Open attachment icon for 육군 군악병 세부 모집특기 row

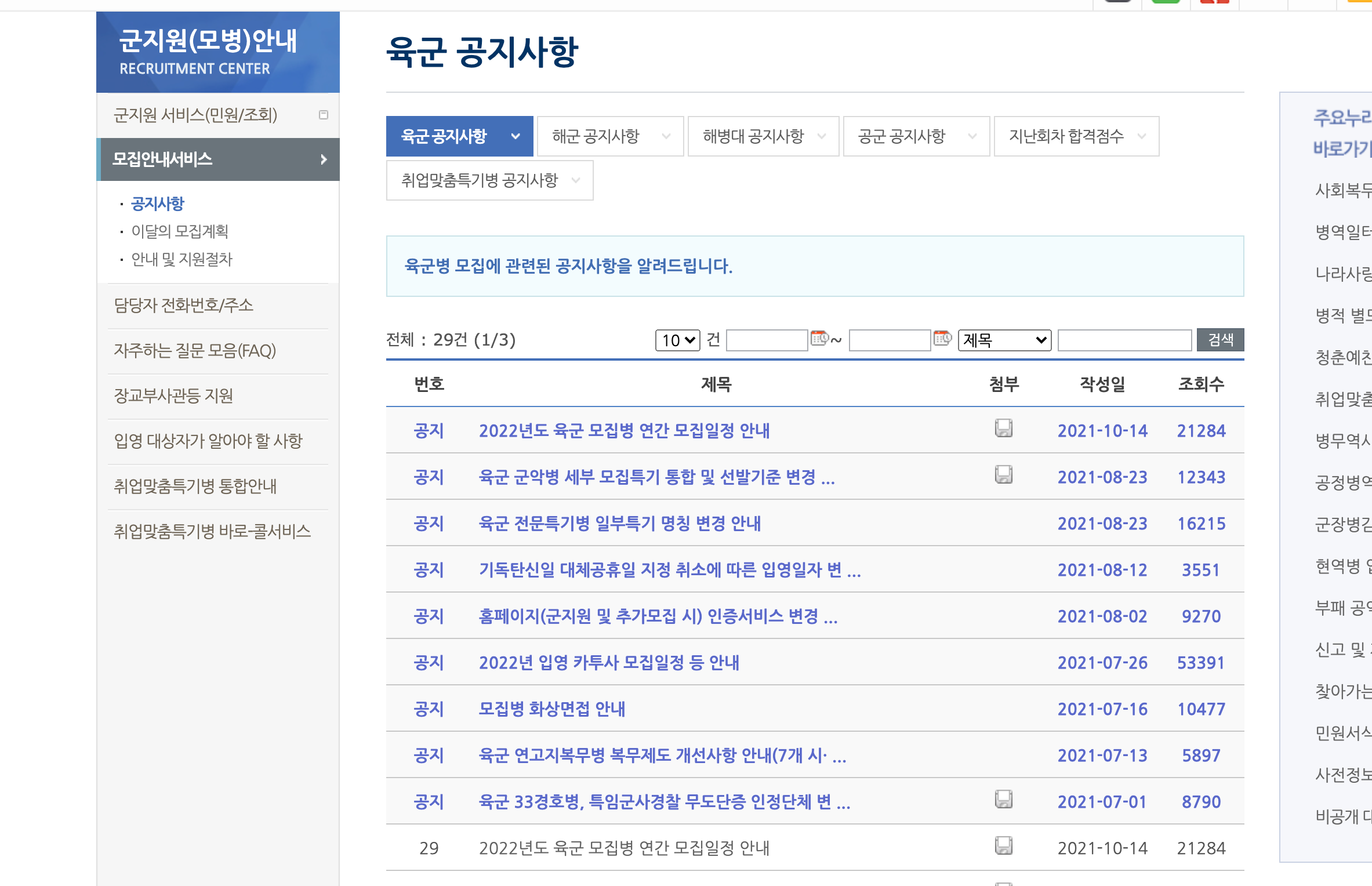click(1004, 475)
